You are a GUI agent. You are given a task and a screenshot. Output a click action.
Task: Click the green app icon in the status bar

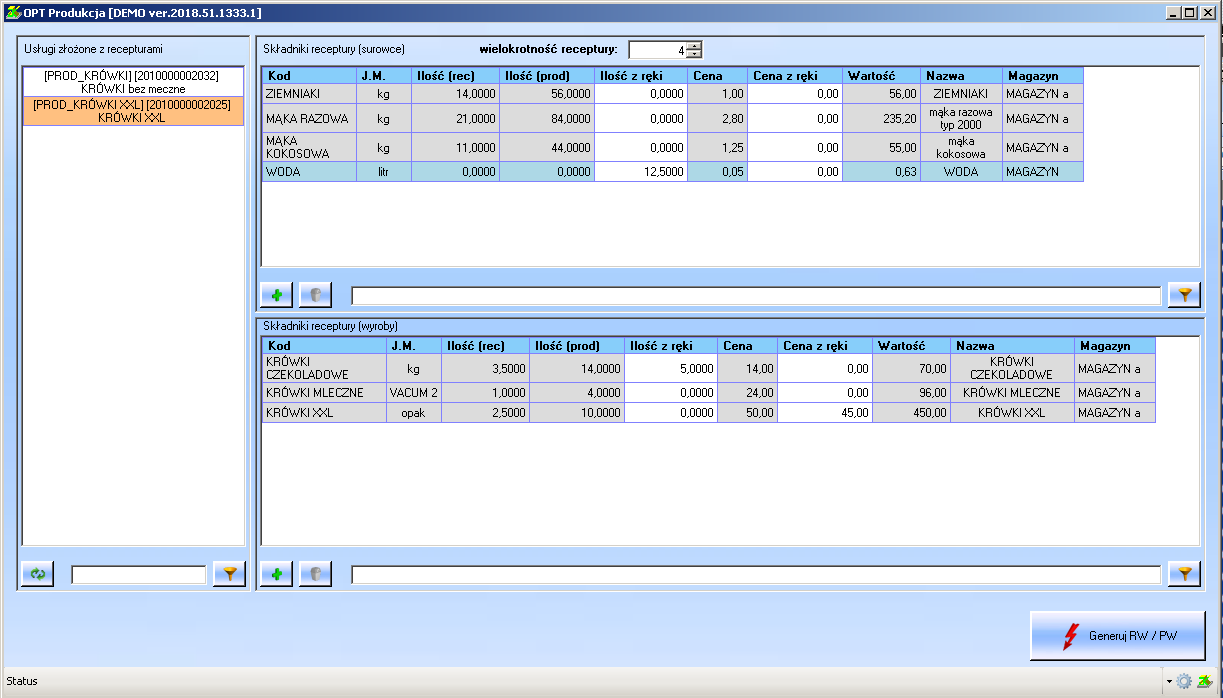(1205, 681)
